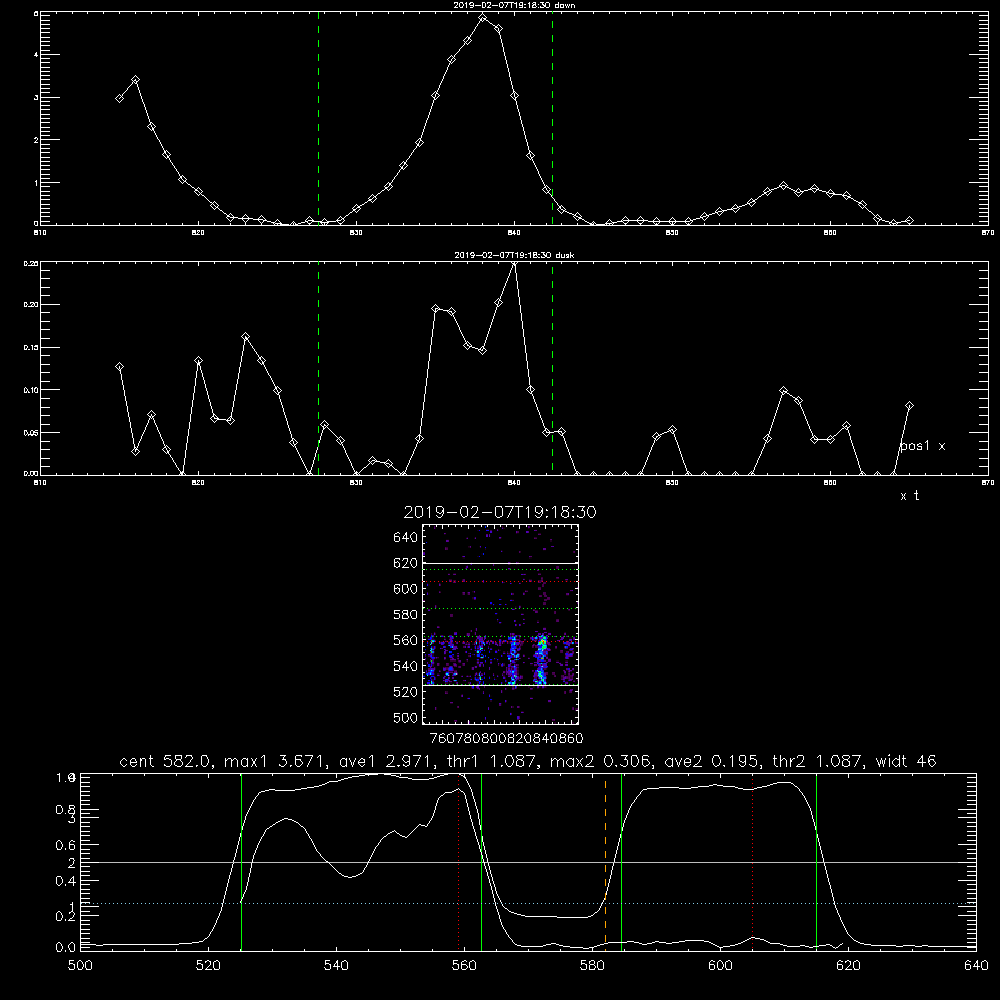Click bottom profile plot x-axis label 500
Screen dimensions: 1000x1000
(x=80, y=966)
